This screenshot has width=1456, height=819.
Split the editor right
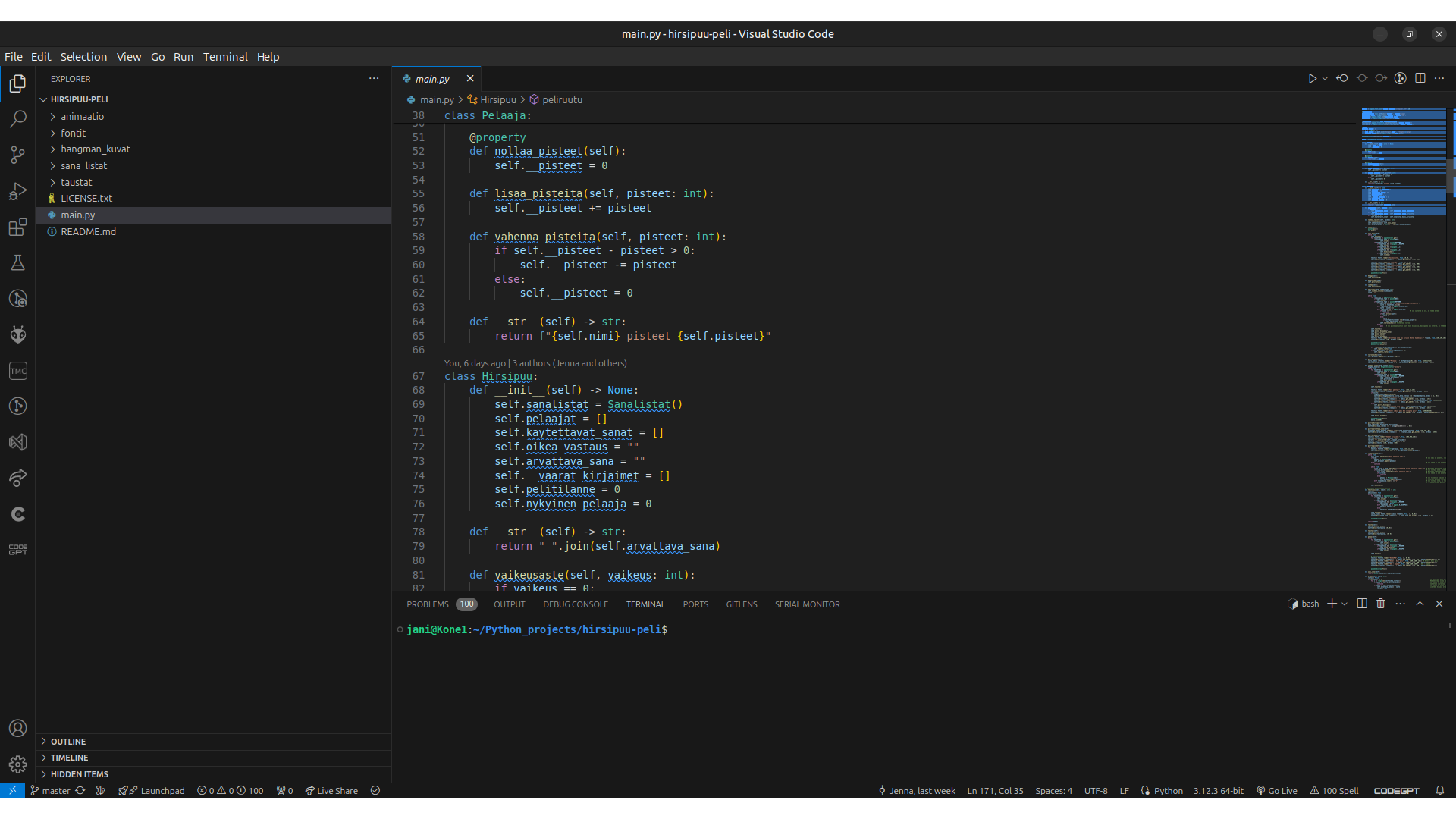[x=1420, y=78]
